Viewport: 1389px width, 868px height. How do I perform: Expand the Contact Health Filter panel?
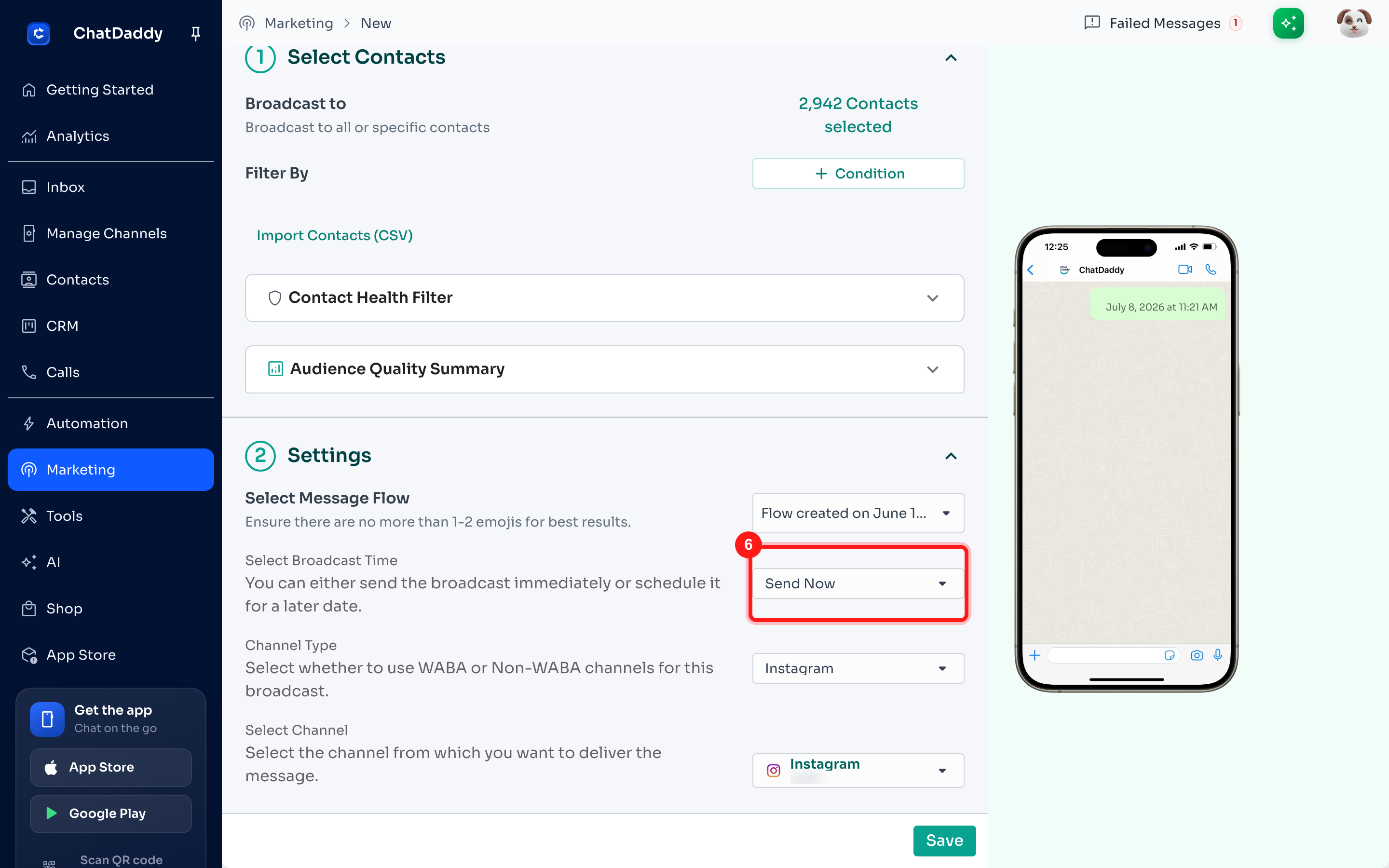(x=604, y=298)
